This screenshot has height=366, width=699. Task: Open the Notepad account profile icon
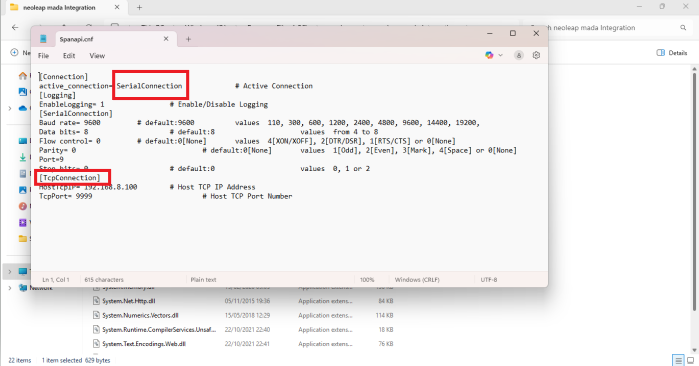(518, 55)
